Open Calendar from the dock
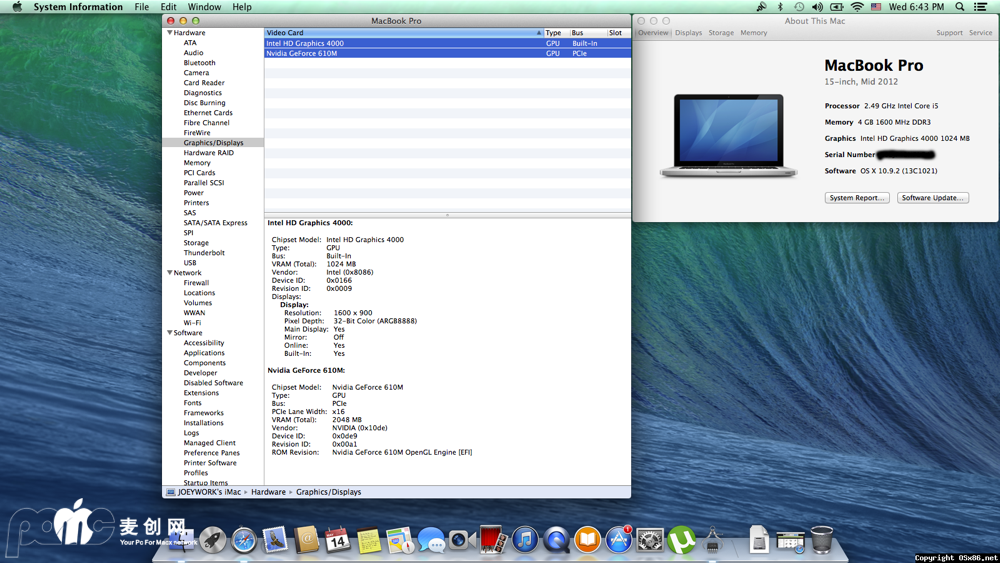Image resolution: width=1000 pixels, height=563 pixels. (x=338, y=541)
